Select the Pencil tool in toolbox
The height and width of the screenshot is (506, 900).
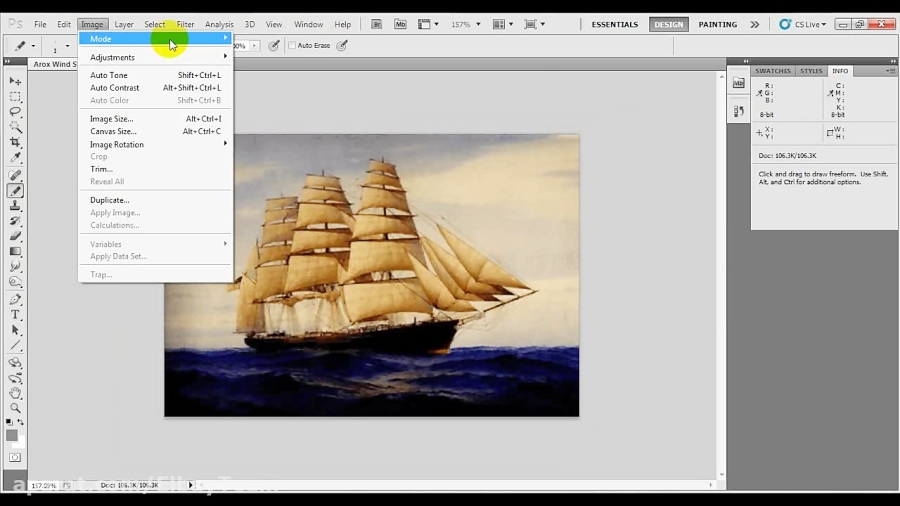tap(15, 191)
